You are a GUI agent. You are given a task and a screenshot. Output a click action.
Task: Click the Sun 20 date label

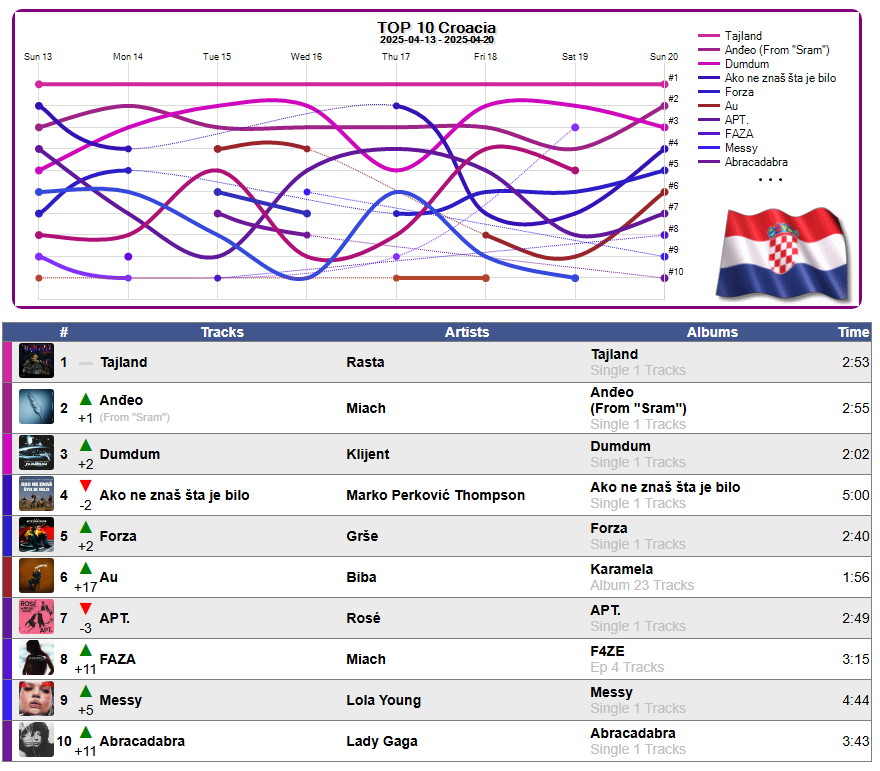click(664, 57)
